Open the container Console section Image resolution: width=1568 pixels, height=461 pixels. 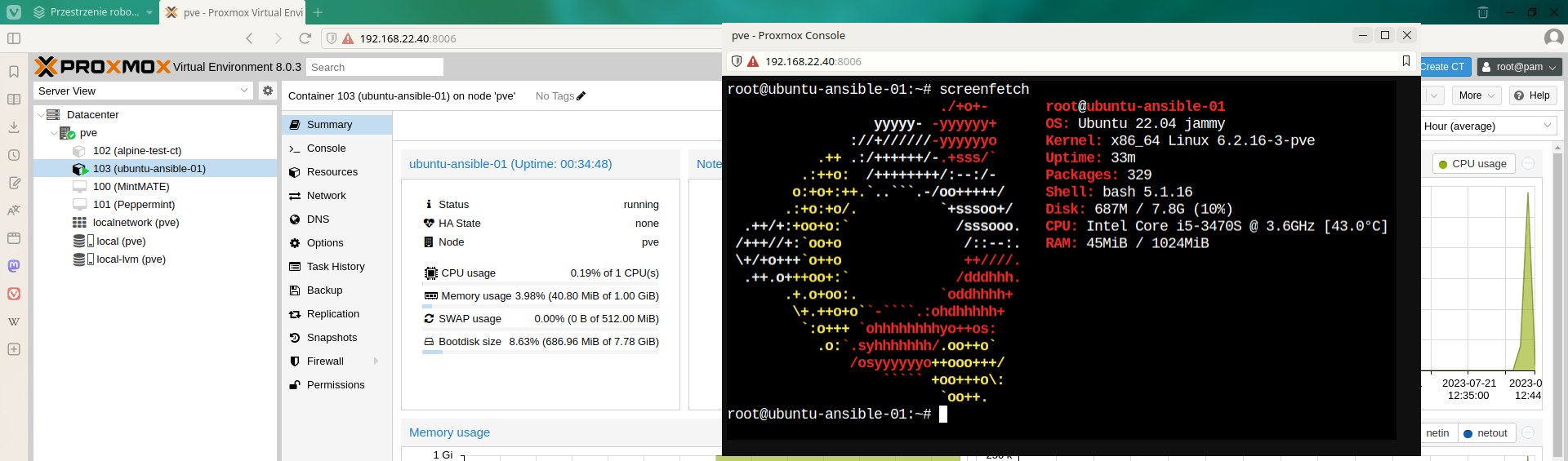click(337, 148)
